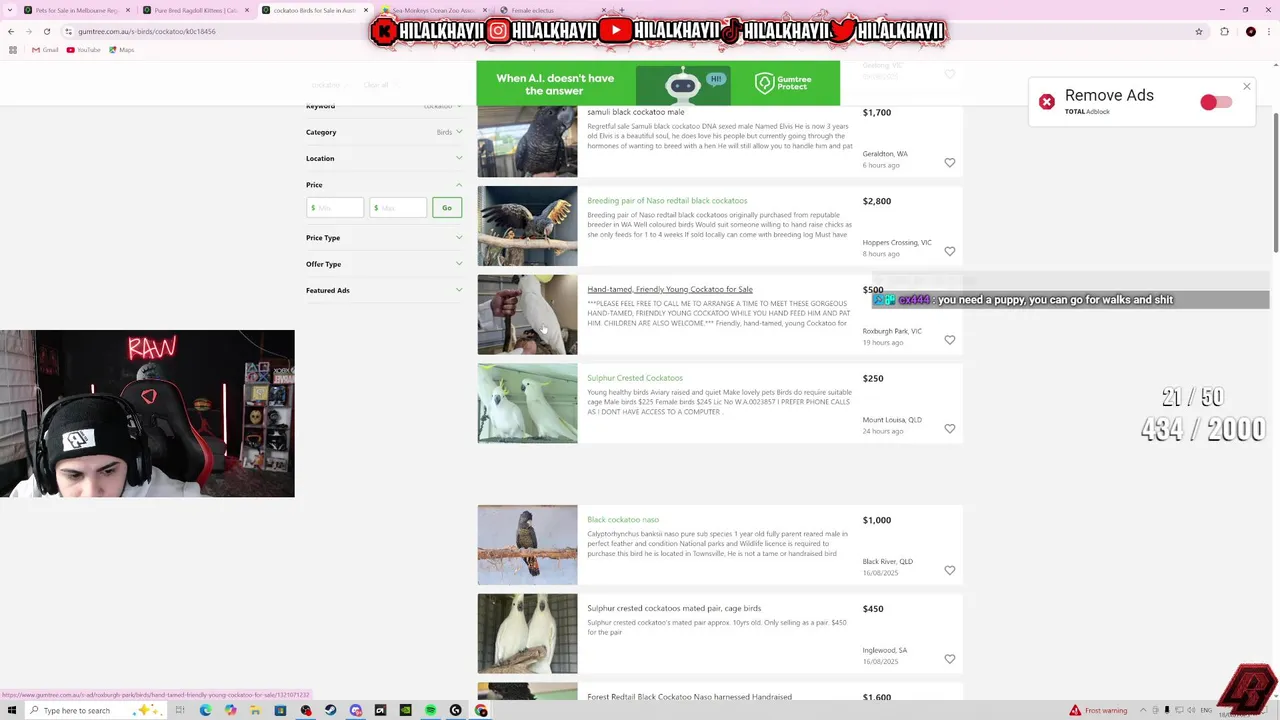Open the Windows Start menu
The width and height of the screenshot is (1280, 720).
[12, 710]
